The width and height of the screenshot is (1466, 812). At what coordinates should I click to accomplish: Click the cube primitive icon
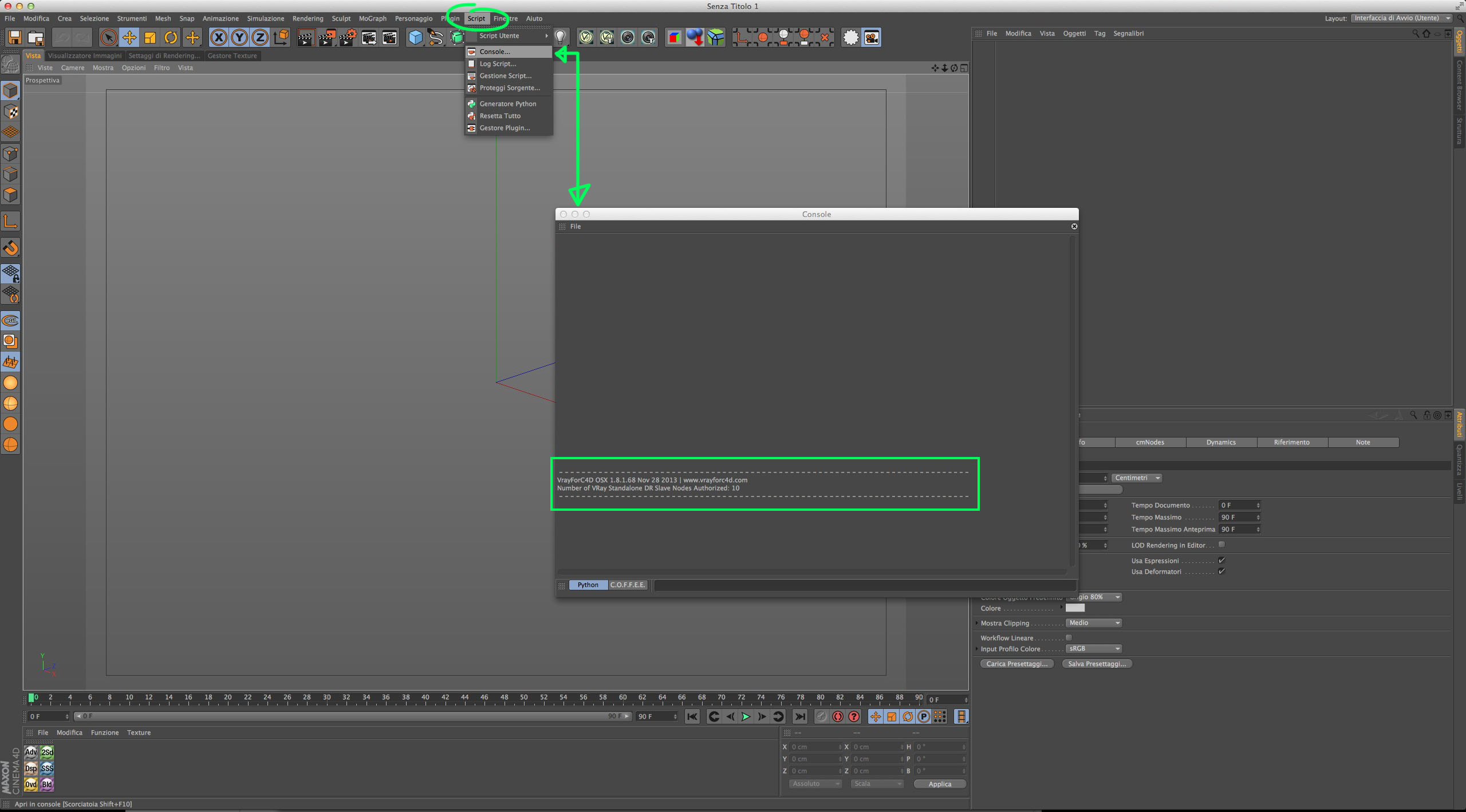click(x=415, y=38)
